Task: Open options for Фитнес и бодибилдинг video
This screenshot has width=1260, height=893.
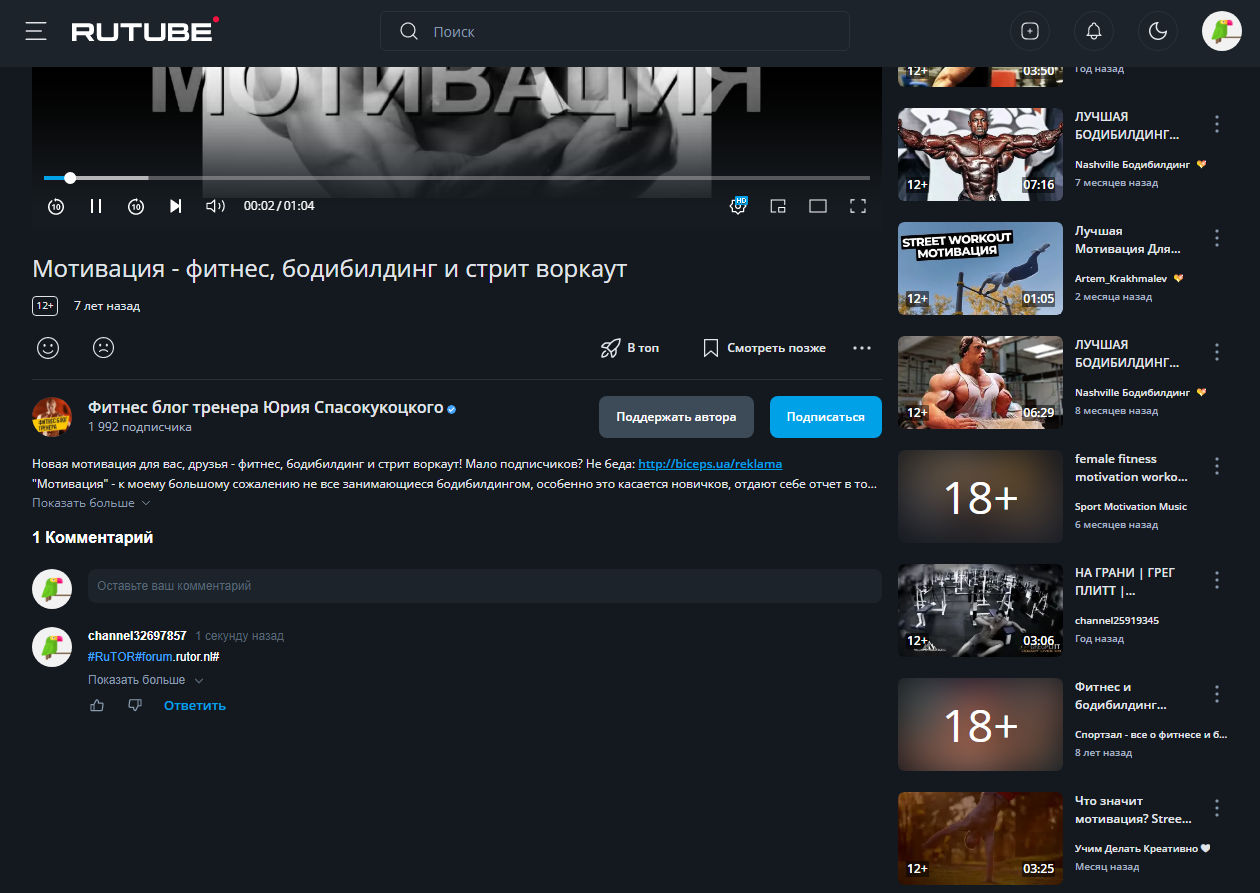Action: tap(1217, 694)
